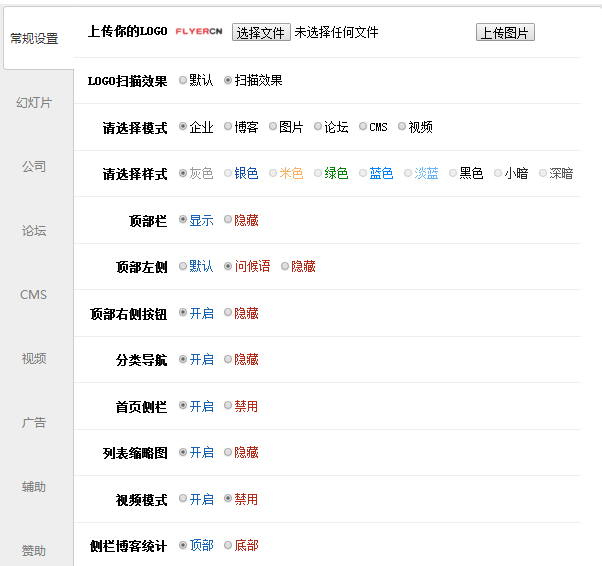
Task: Switch to the 公司 tab
Action: (x=35, y=167)
